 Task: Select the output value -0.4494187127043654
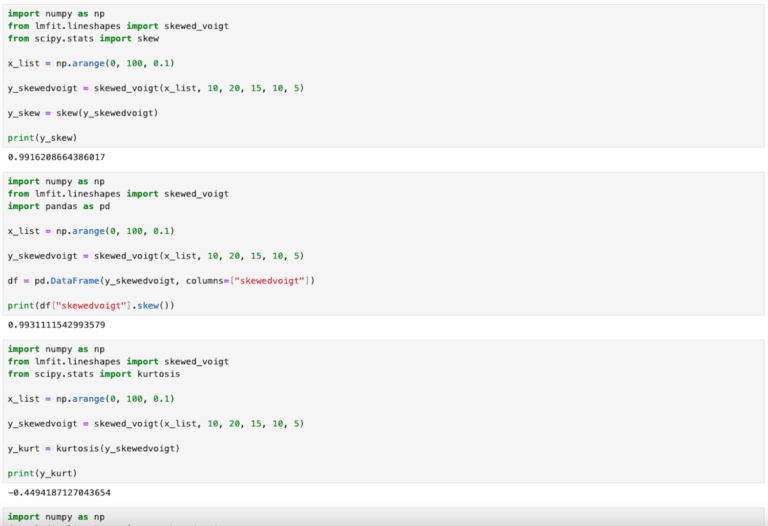coord(59,493)
